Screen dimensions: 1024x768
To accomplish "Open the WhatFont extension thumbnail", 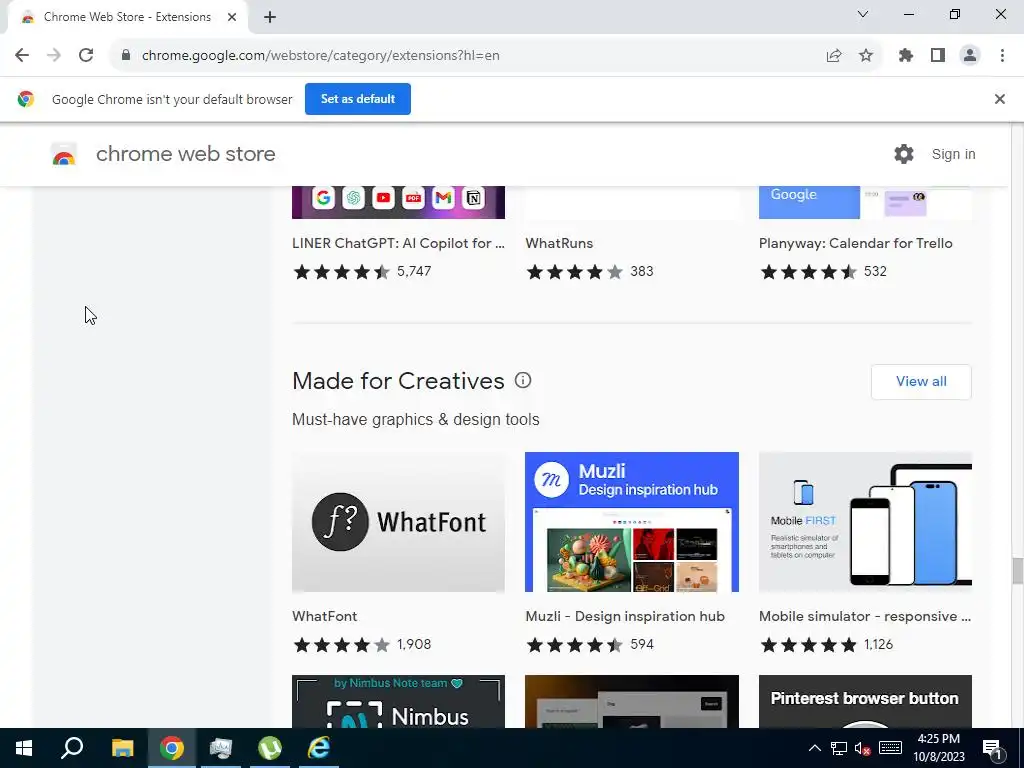I will click(398, 522).
